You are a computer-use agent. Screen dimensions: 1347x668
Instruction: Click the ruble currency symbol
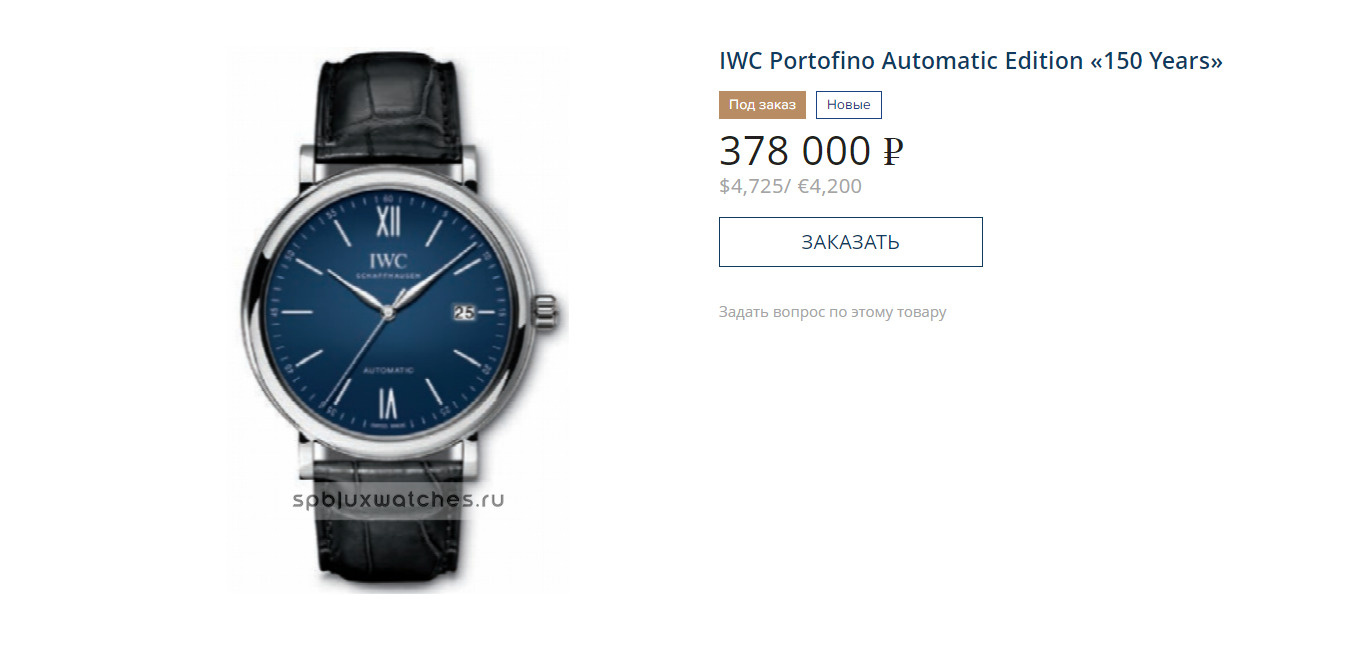[x=892, y=152]
